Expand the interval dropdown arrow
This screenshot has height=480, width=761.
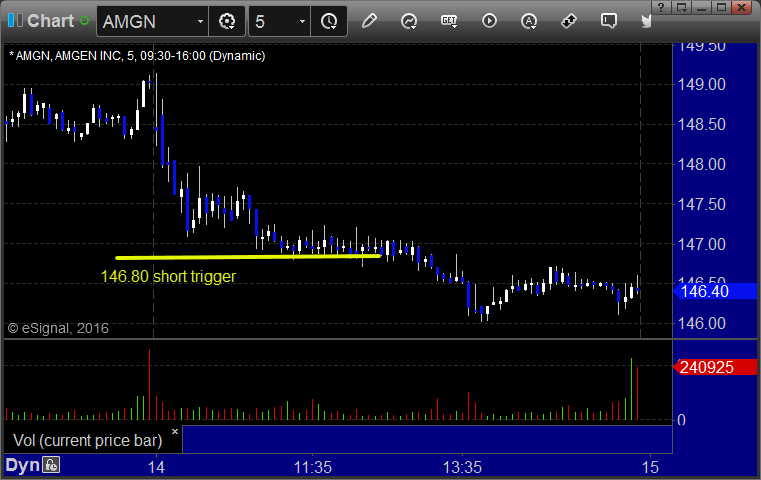302,21
